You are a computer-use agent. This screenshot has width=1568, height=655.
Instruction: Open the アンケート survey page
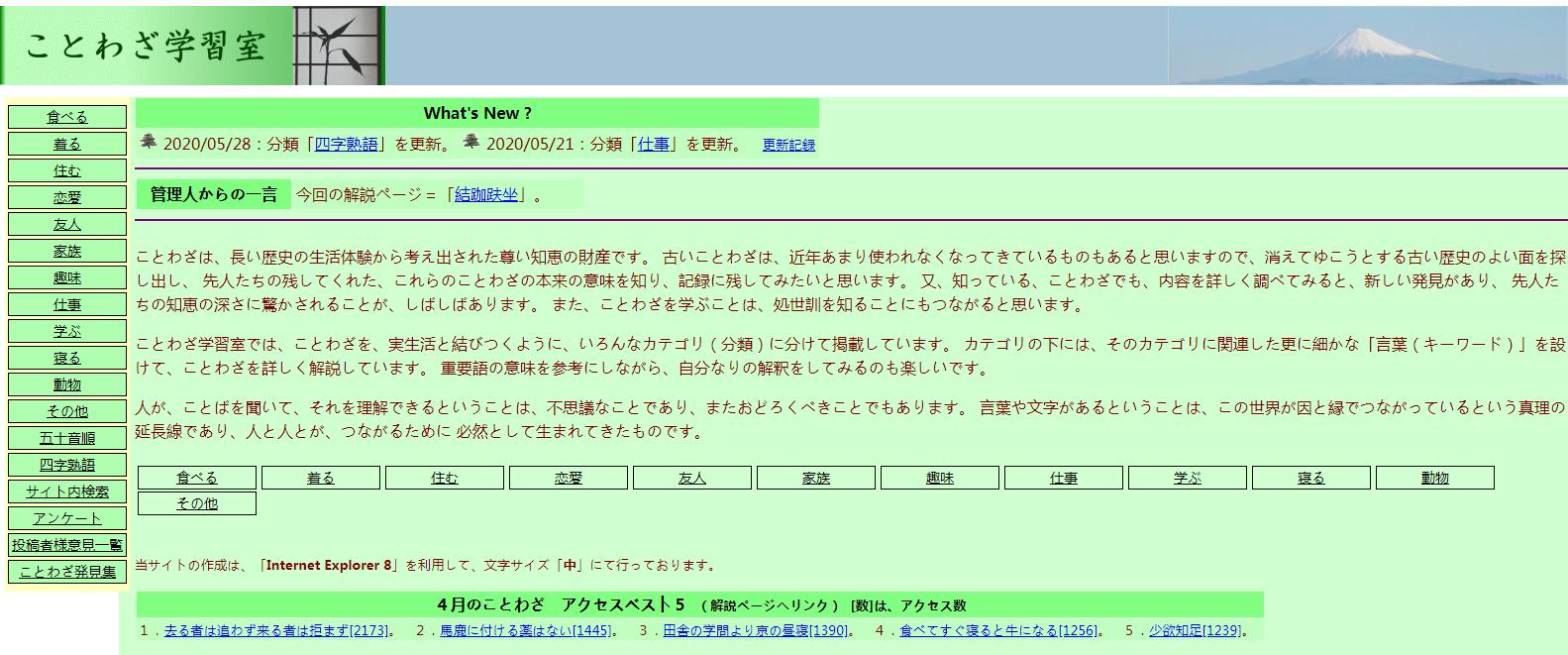(67, 518)
